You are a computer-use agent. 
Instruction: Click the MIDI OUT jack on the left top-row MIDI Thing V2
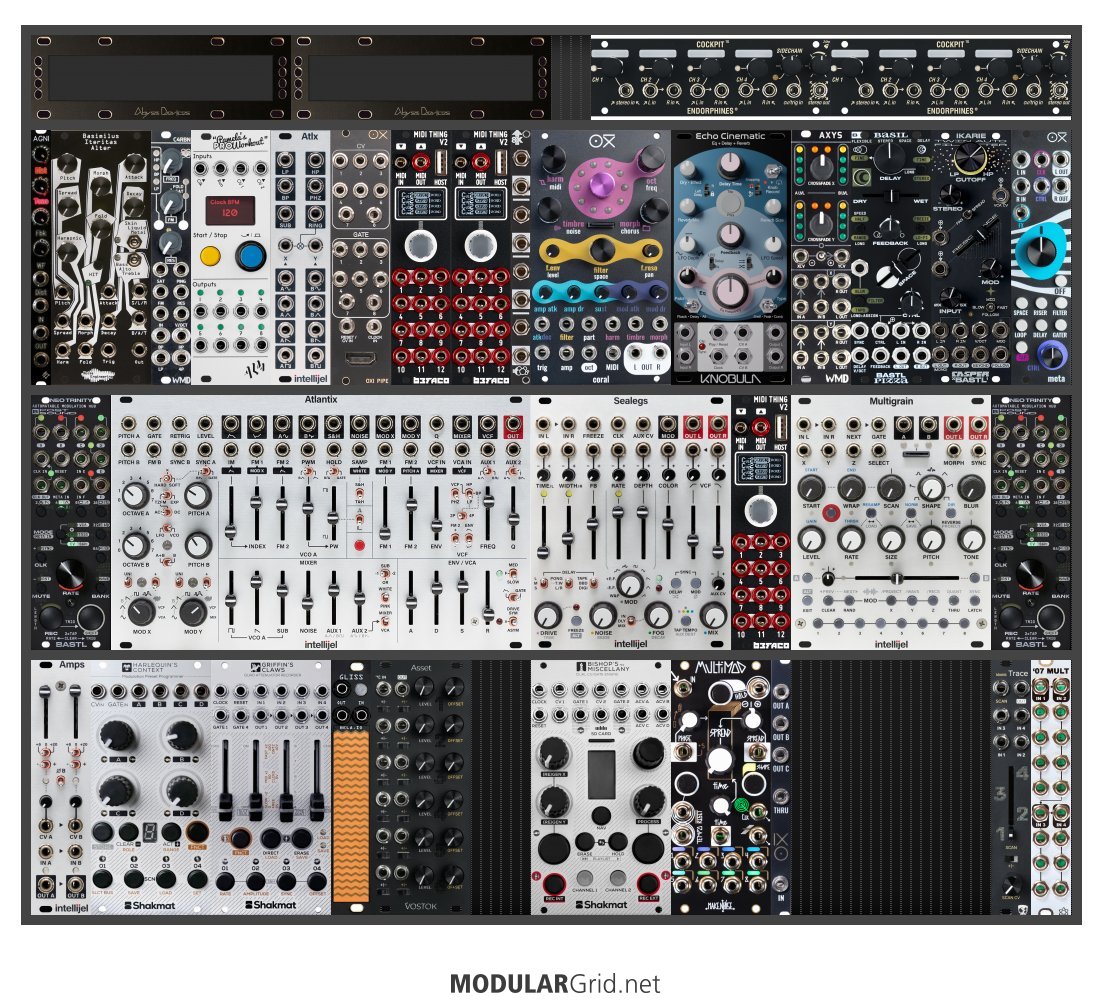[421, 162]
